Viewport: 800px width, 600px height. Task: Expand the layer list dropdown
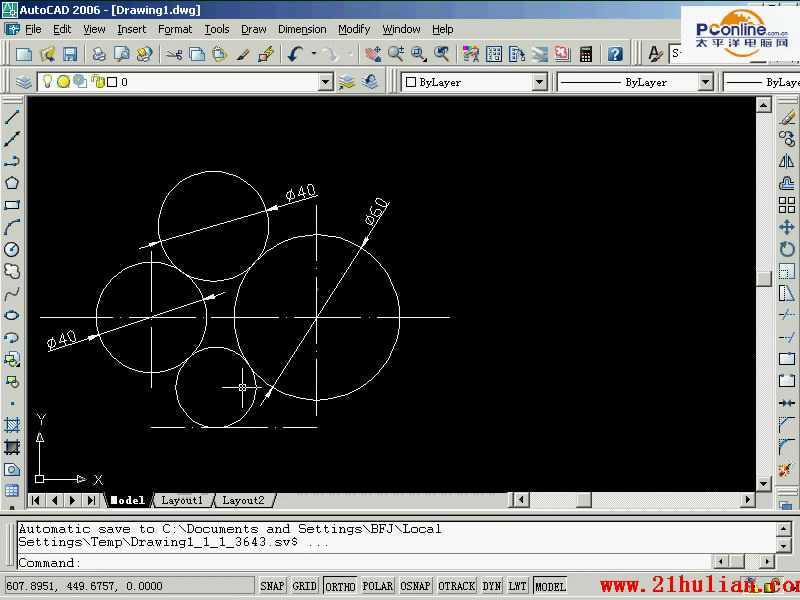point(325,82)
